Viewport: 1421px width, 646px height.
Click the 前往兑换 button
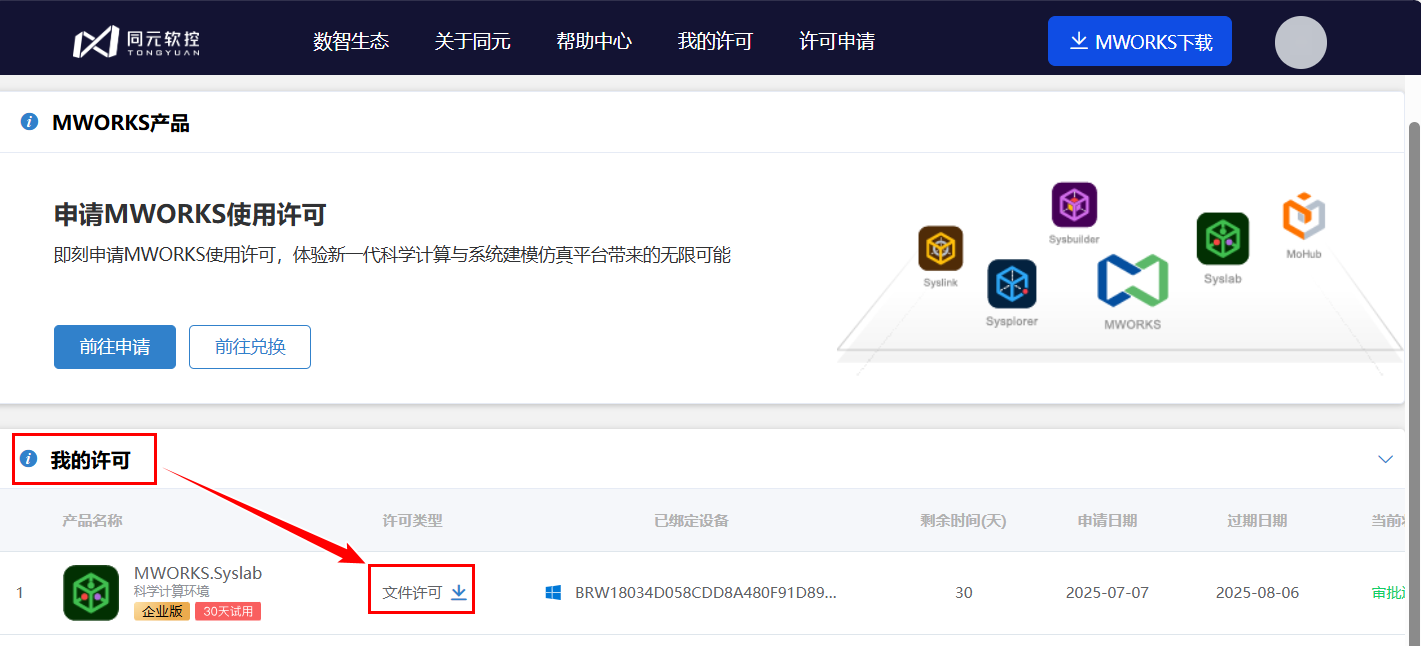click(x=250, y=347)
